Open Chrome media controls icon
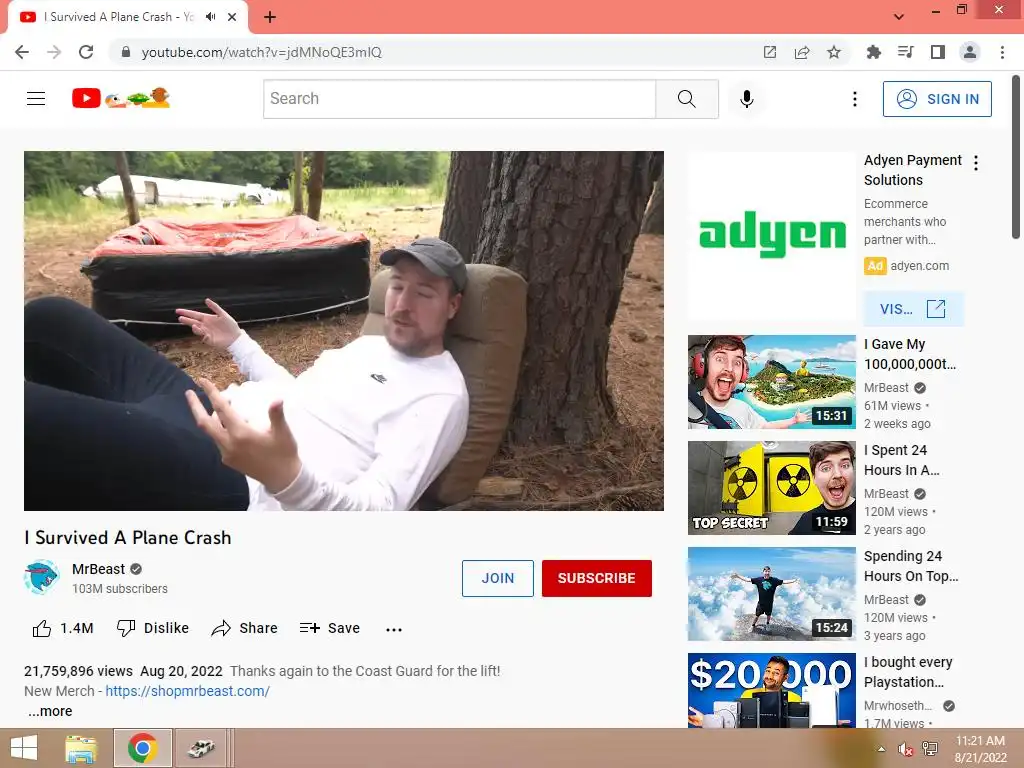The image size is (1024, 768). [905, 52]
